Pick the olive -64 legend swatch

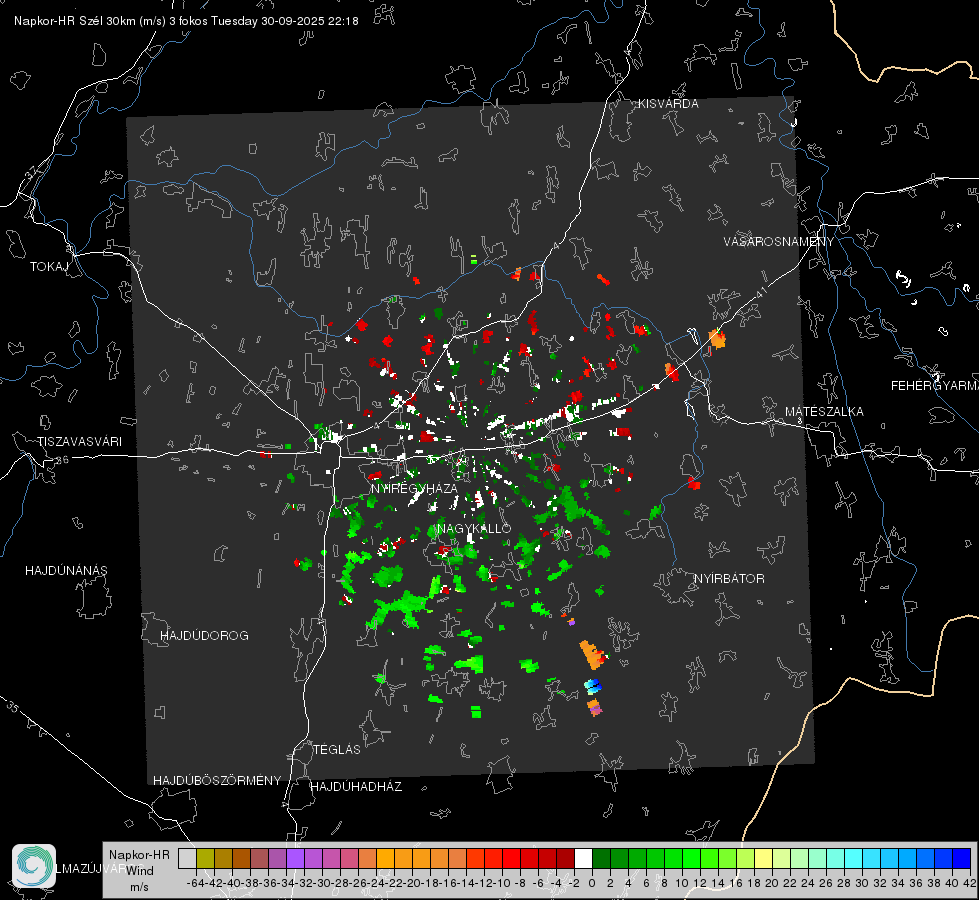(205, 858)
